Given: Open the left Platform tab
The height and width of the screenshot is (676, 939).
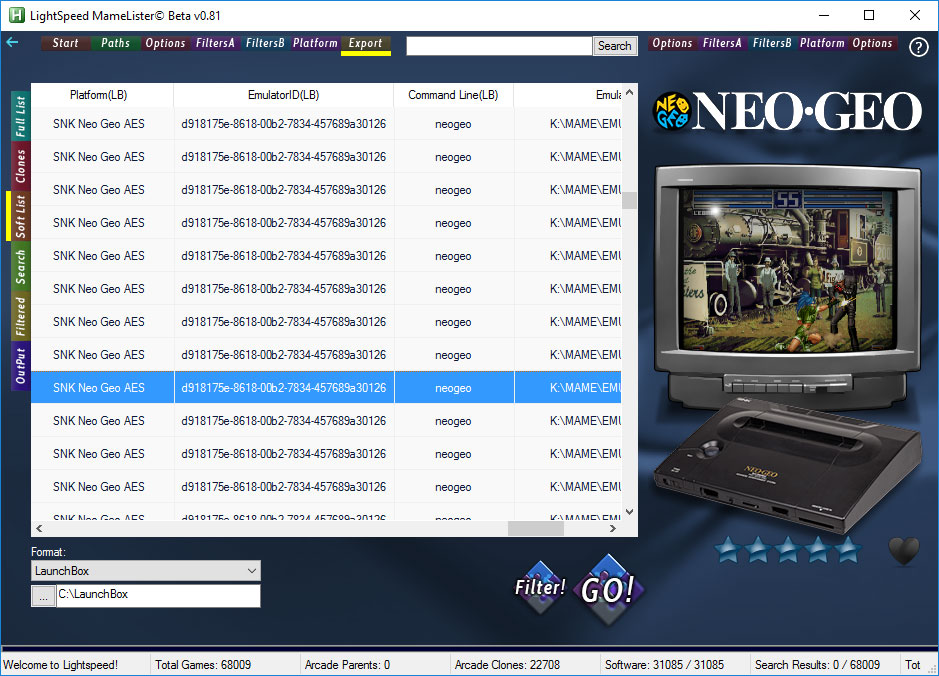Looking at the screenshot, I should click(315, 43).
